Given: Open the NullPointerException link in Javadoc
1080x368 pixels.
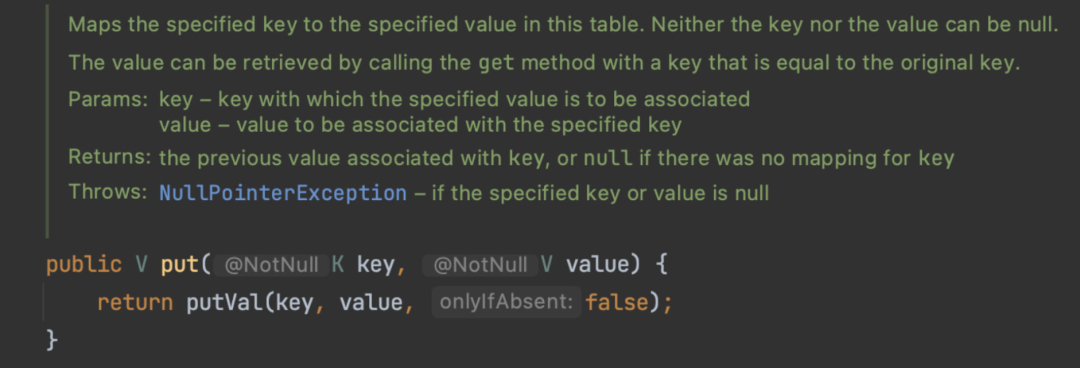Looking at the screenshot, I should click(283, 193).
